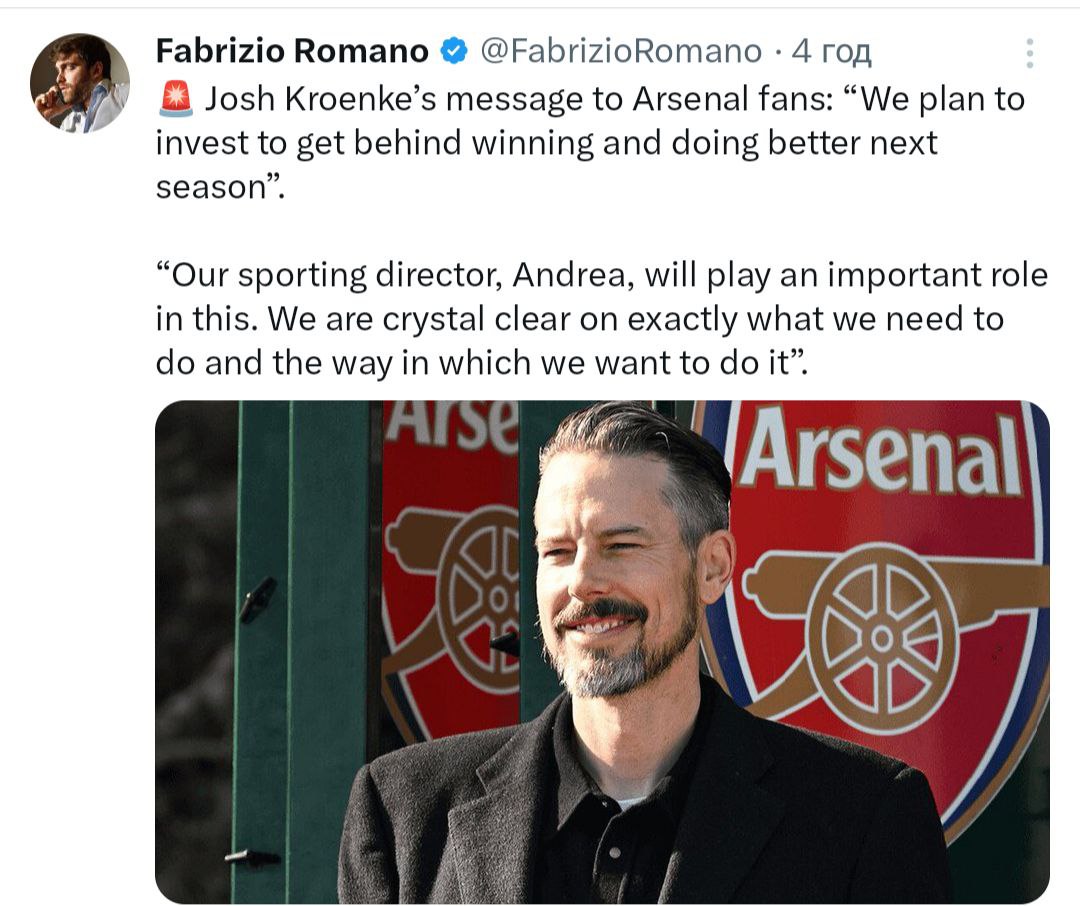Click the red siren emoji
This screenshot has height=906, width=1080.
175,100
